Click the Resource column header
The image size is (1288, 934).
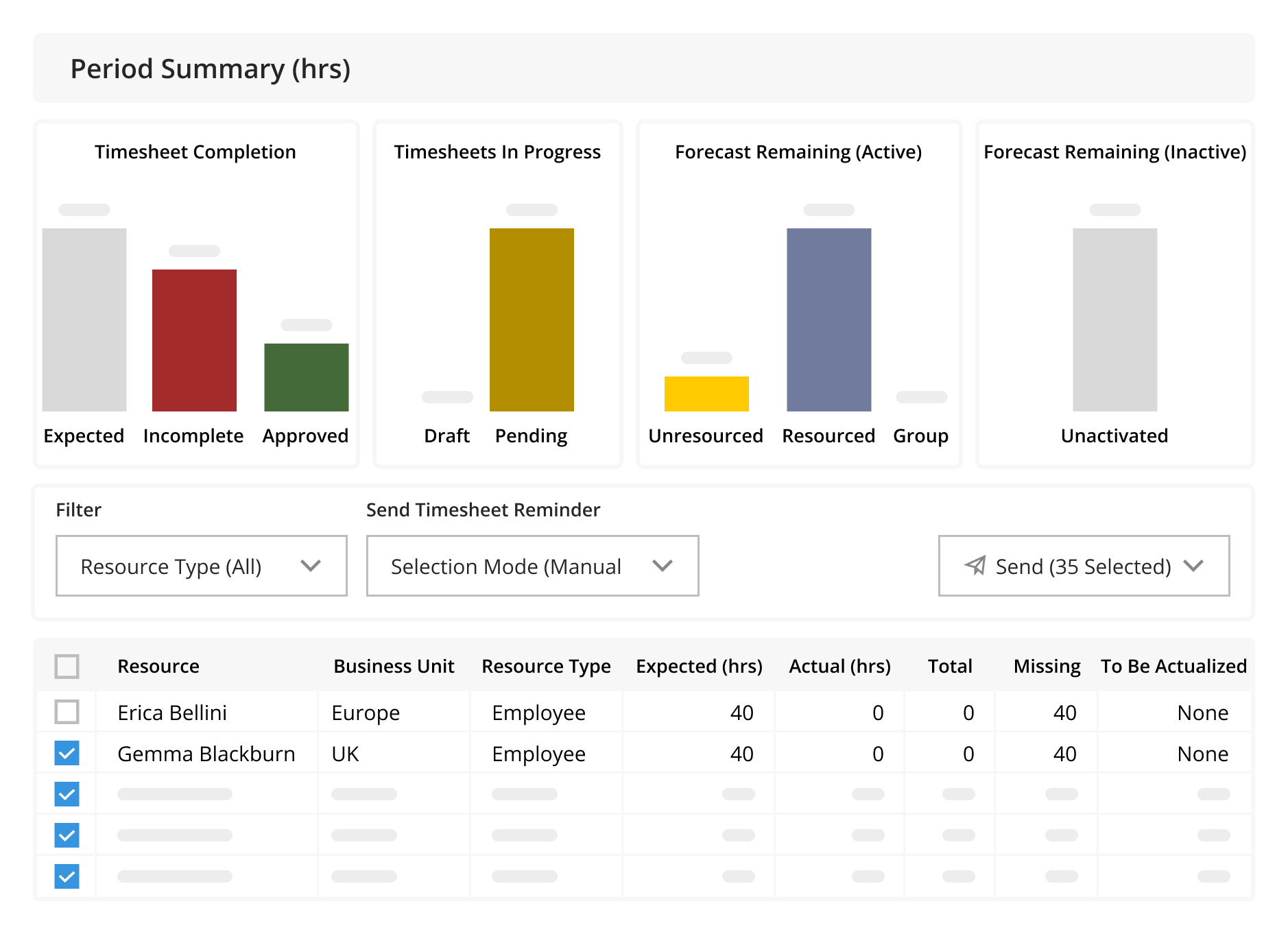coord(158,666)
